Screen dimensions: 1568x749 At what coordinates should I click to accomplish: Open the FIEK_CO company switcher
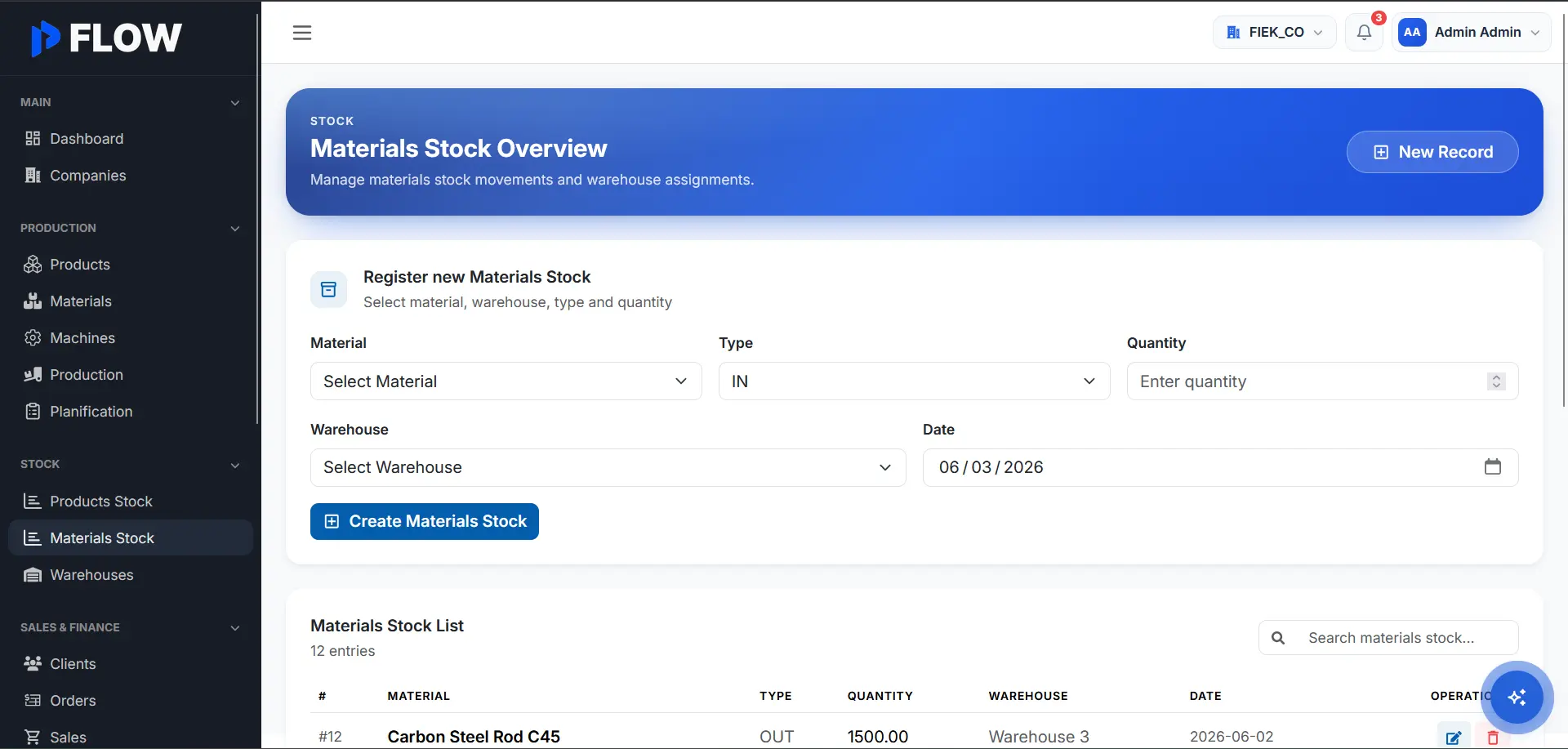coord(1275,33)
